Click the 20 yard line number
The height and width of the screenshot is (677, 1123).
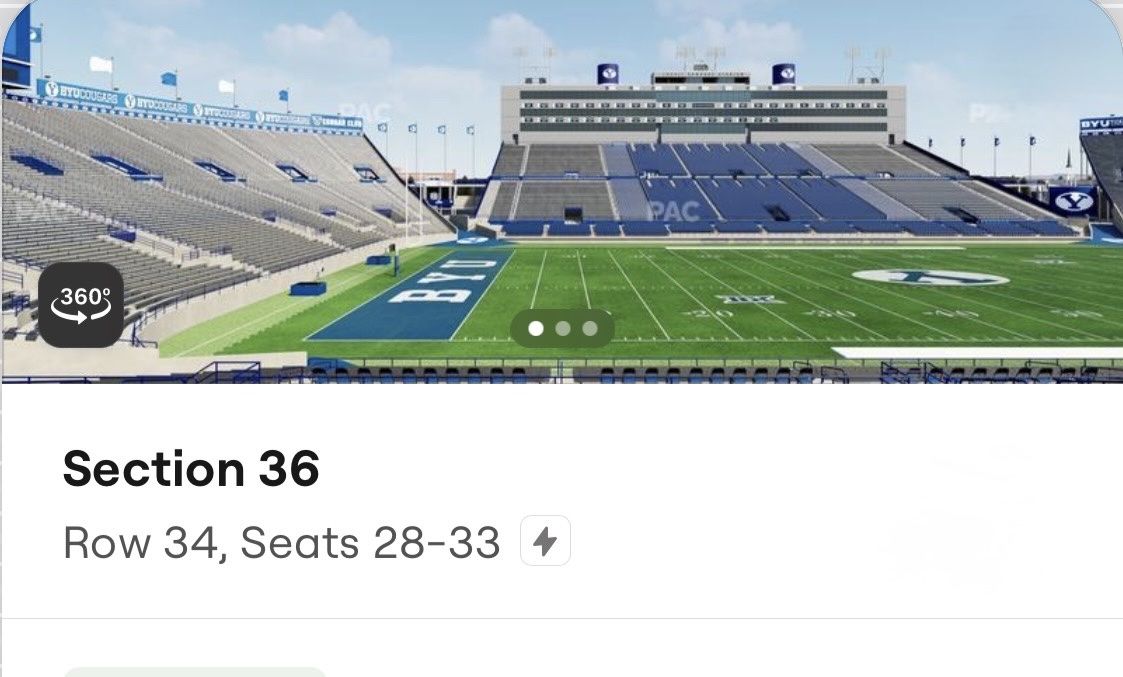708,314
